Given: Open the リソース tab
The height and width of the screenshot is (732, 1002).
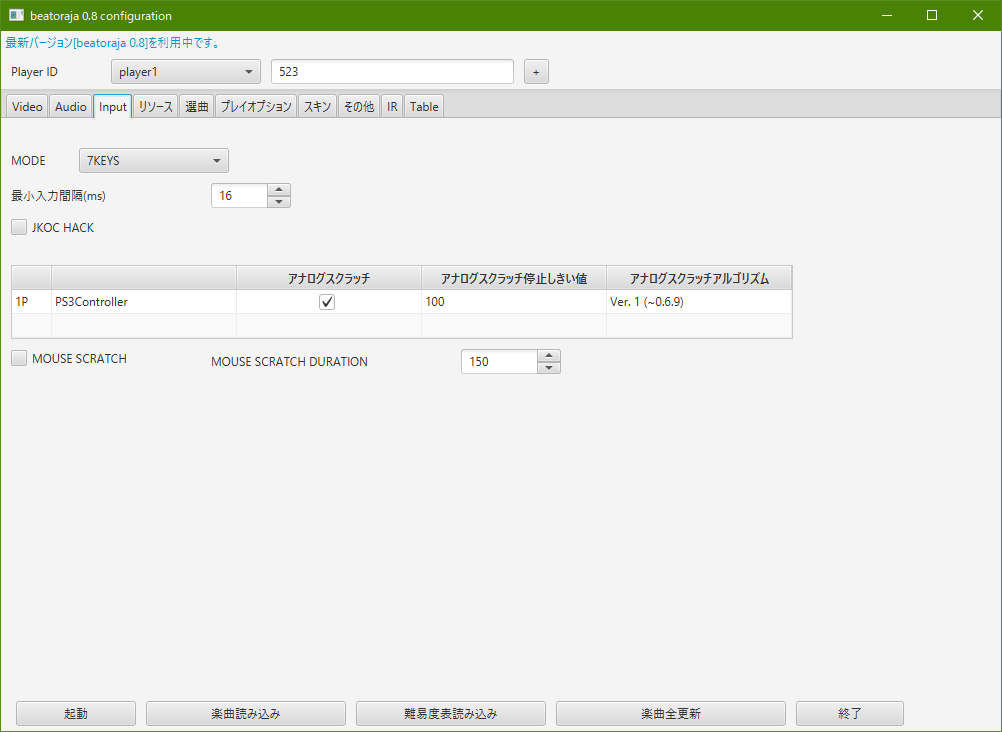Looking at the screenshot, I should [x=156, y=107].
